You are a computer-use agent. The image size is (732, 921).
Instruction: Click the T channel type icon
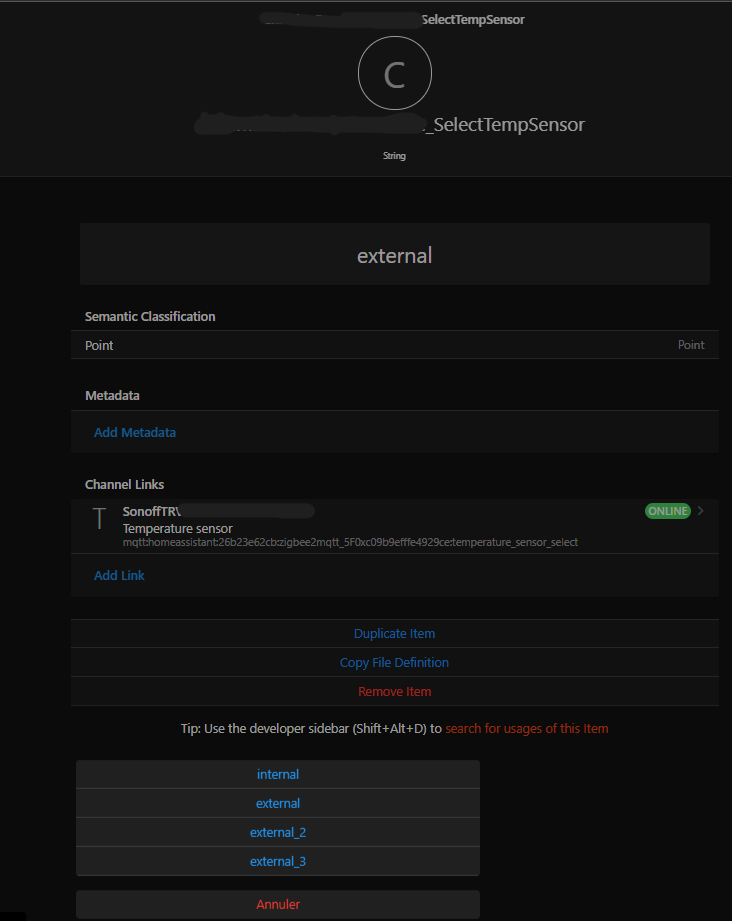pyautogui.click(x=98, y=518)
